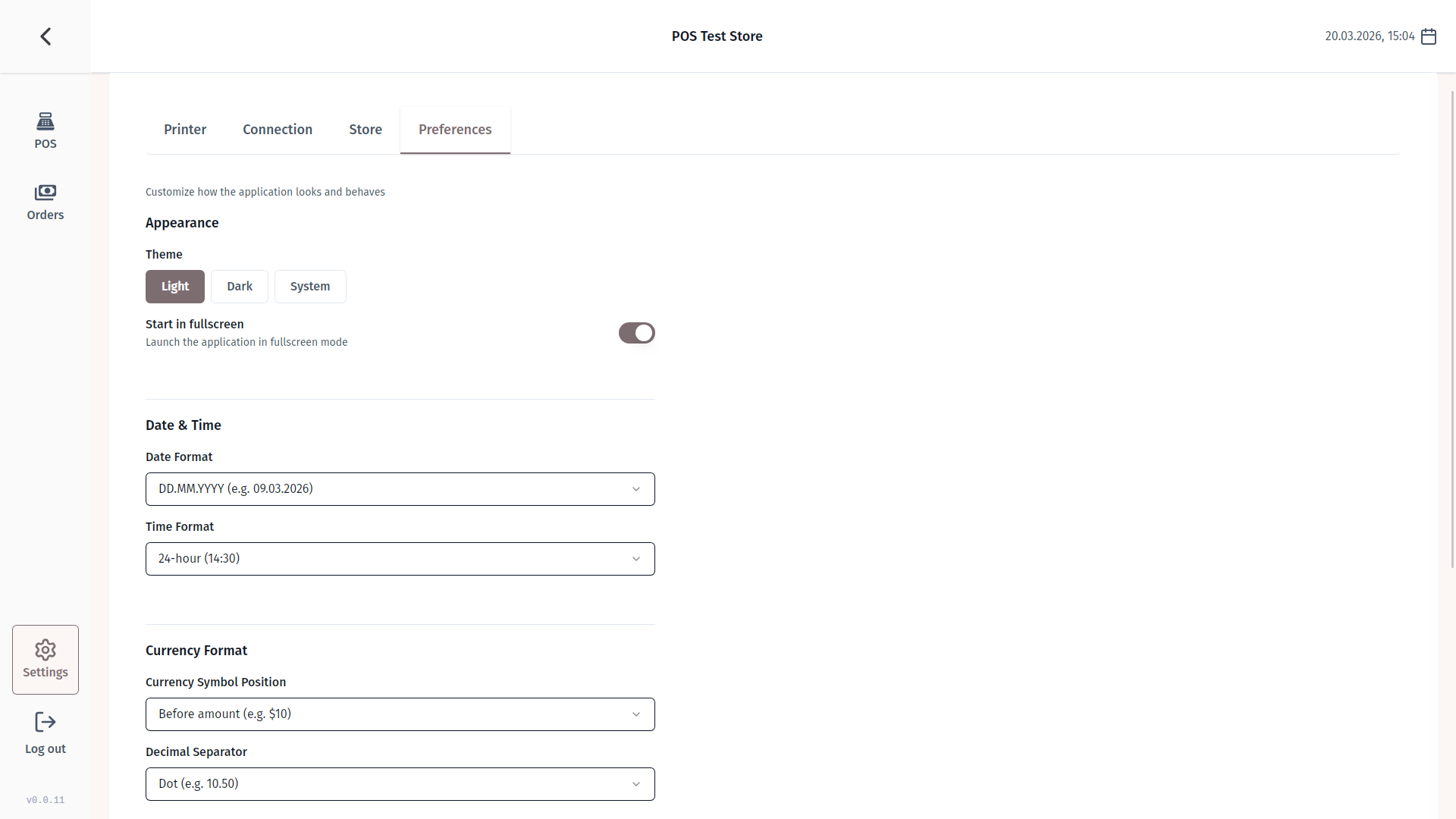Open the Decimal Separator dropdown
Screen dimensions: 1456x819
(400, 784)
